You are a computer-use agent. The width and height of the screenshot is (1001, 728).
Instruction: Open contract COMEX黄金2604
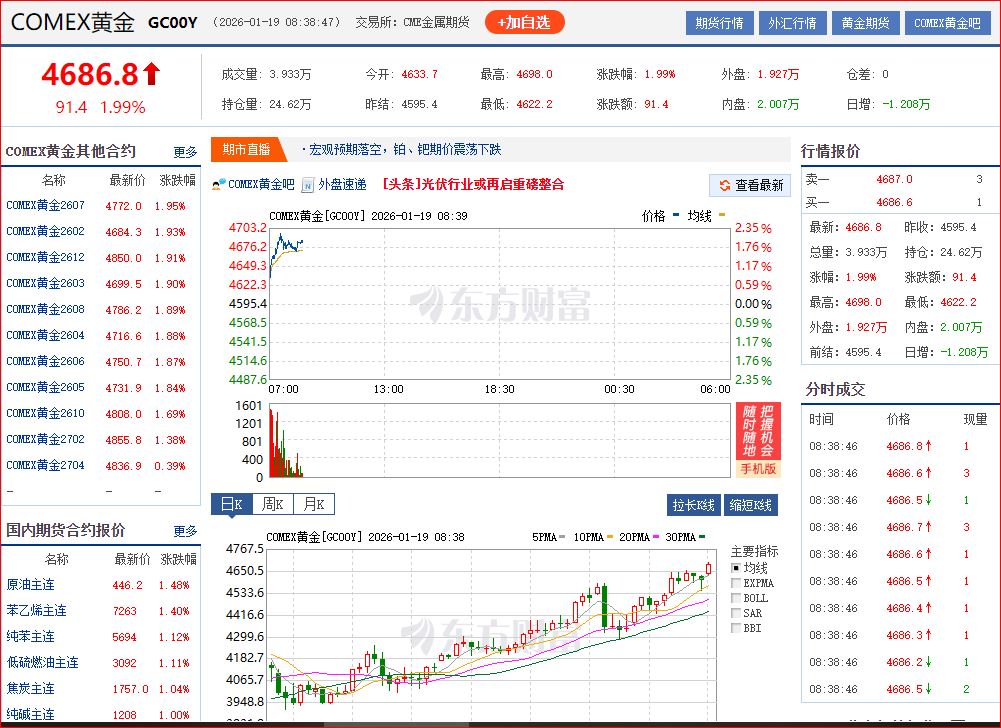point(45,335)
